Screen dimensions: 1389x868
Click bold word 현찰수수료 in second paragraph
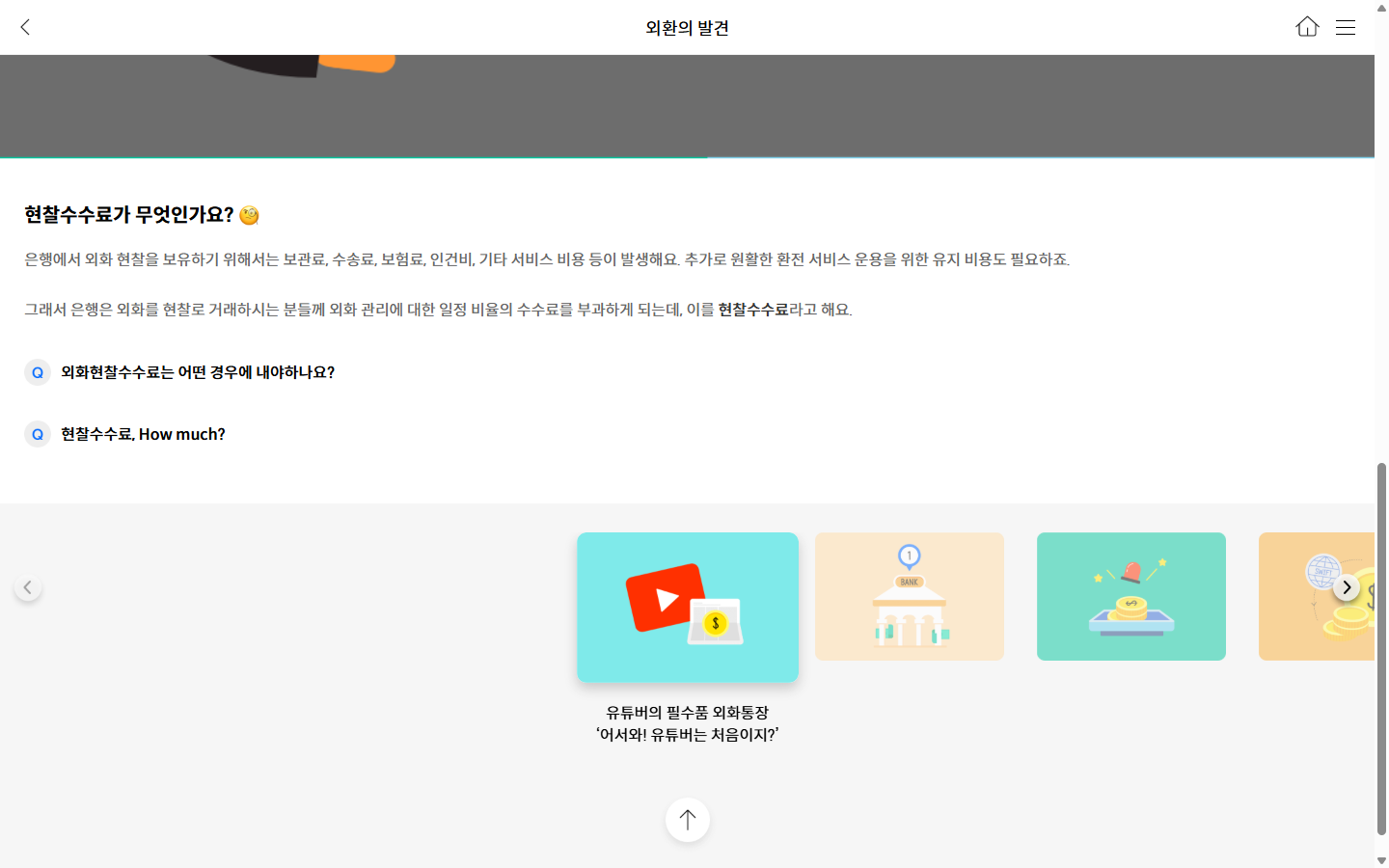click(753, 310)
